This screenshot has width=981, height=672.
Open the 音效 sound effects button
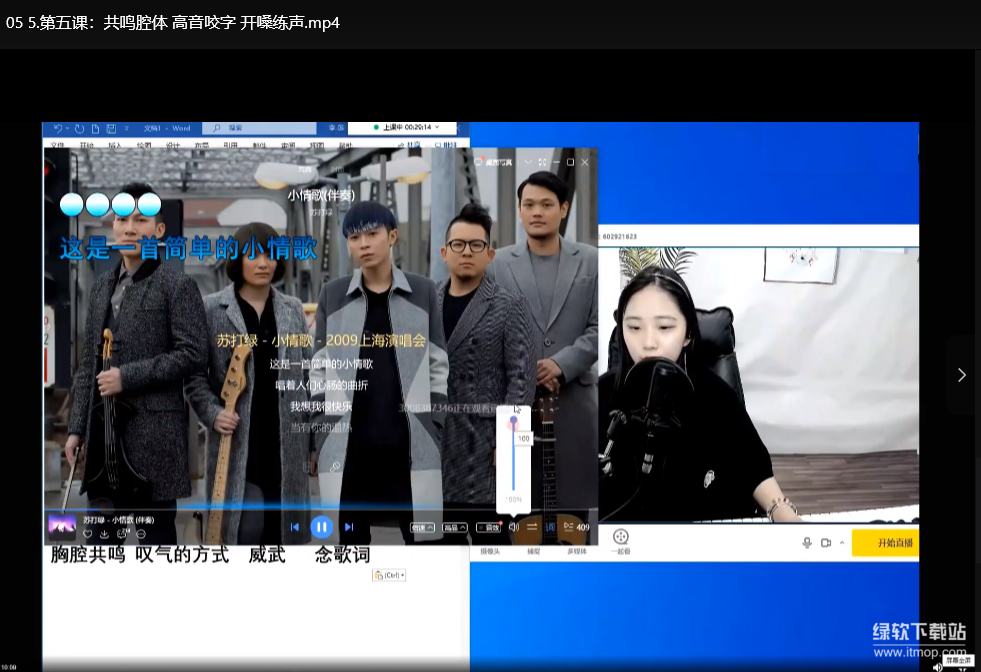[489, 527]
